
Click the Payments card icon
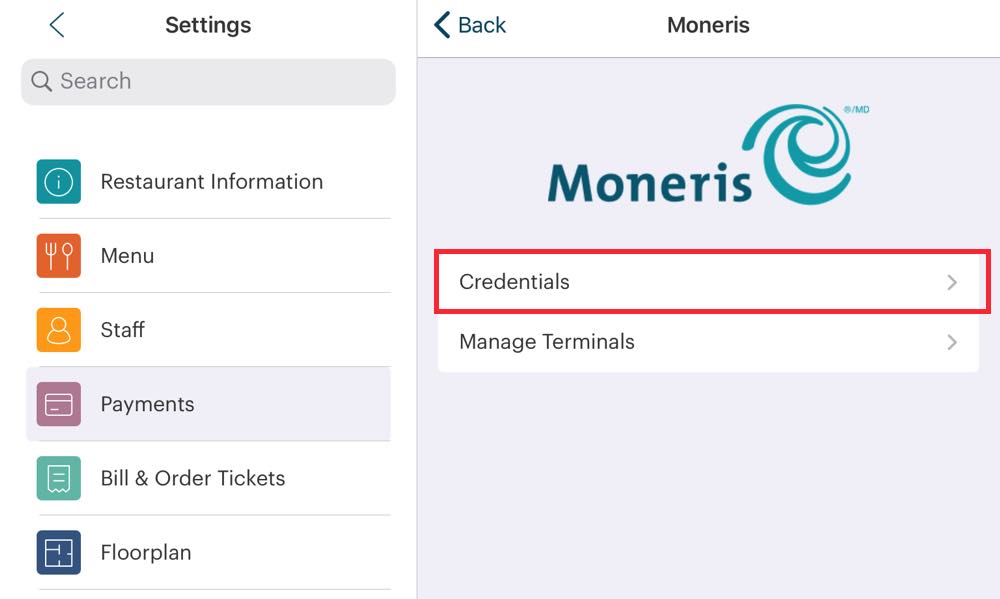pos(58,404)
